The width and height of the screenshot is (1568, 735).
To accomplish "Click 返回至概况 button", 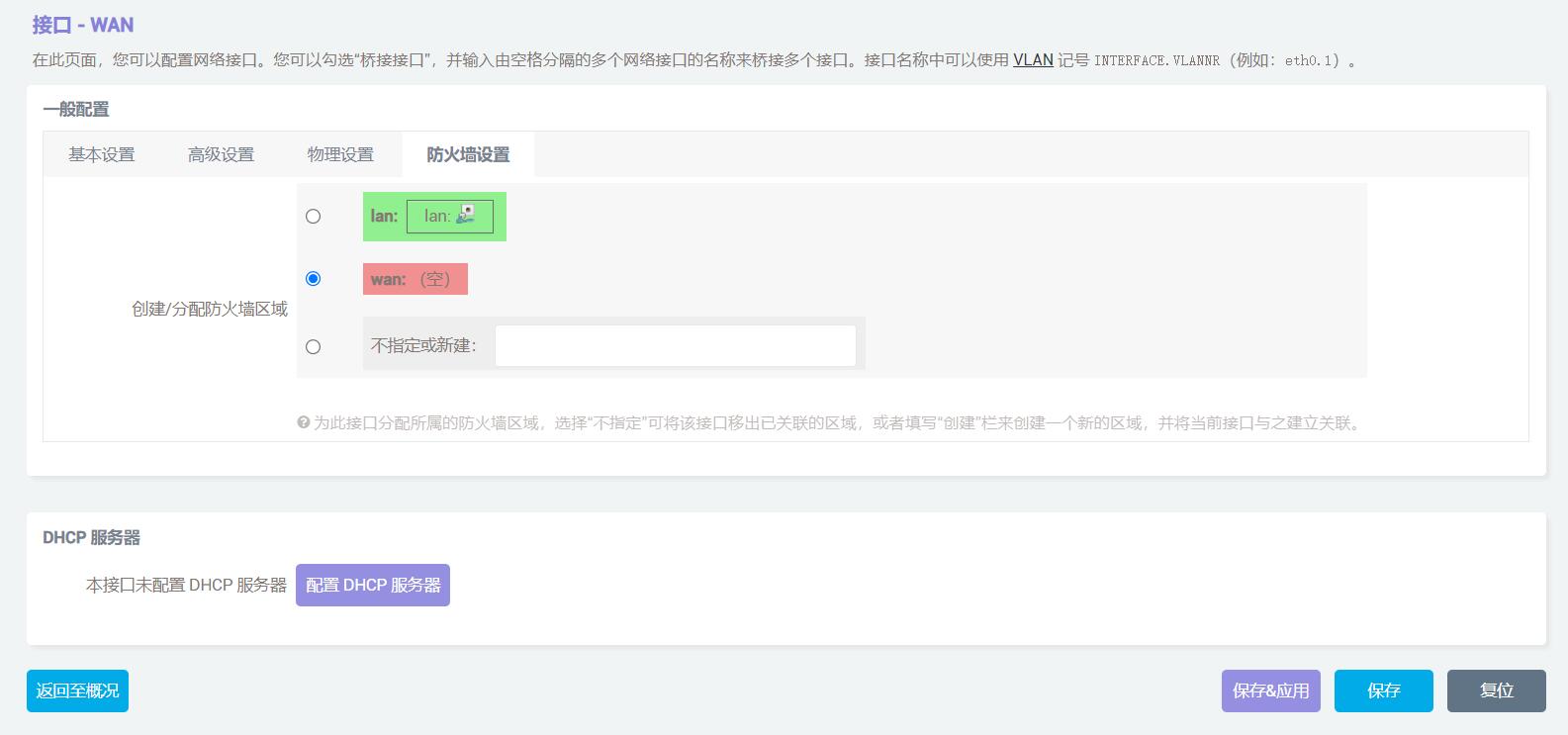I will tap(77, 690).
